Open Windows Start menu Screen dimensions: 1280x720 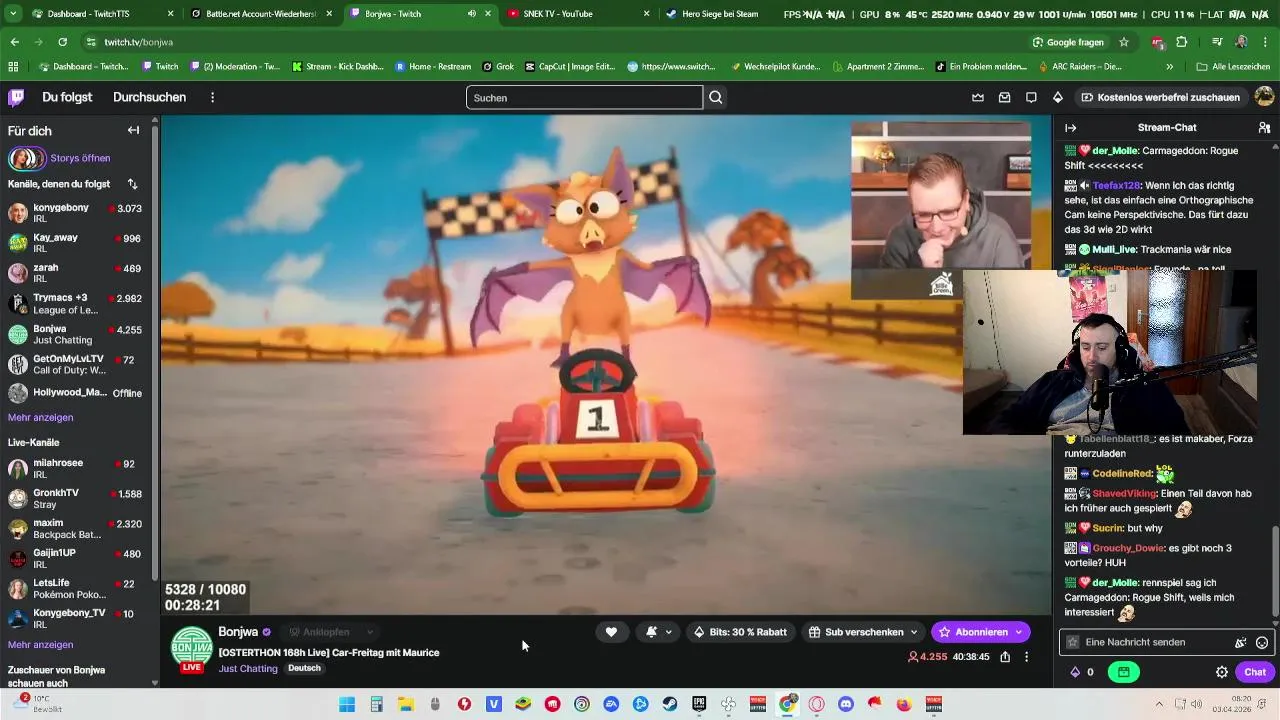(347, 704)
